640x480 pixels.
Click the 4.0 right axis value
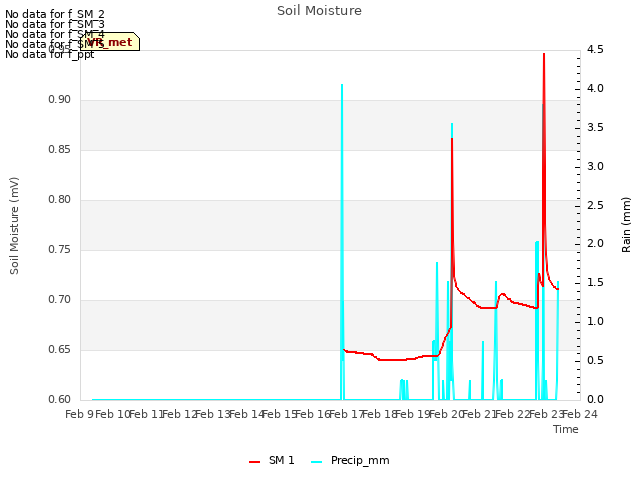[595, 89]
